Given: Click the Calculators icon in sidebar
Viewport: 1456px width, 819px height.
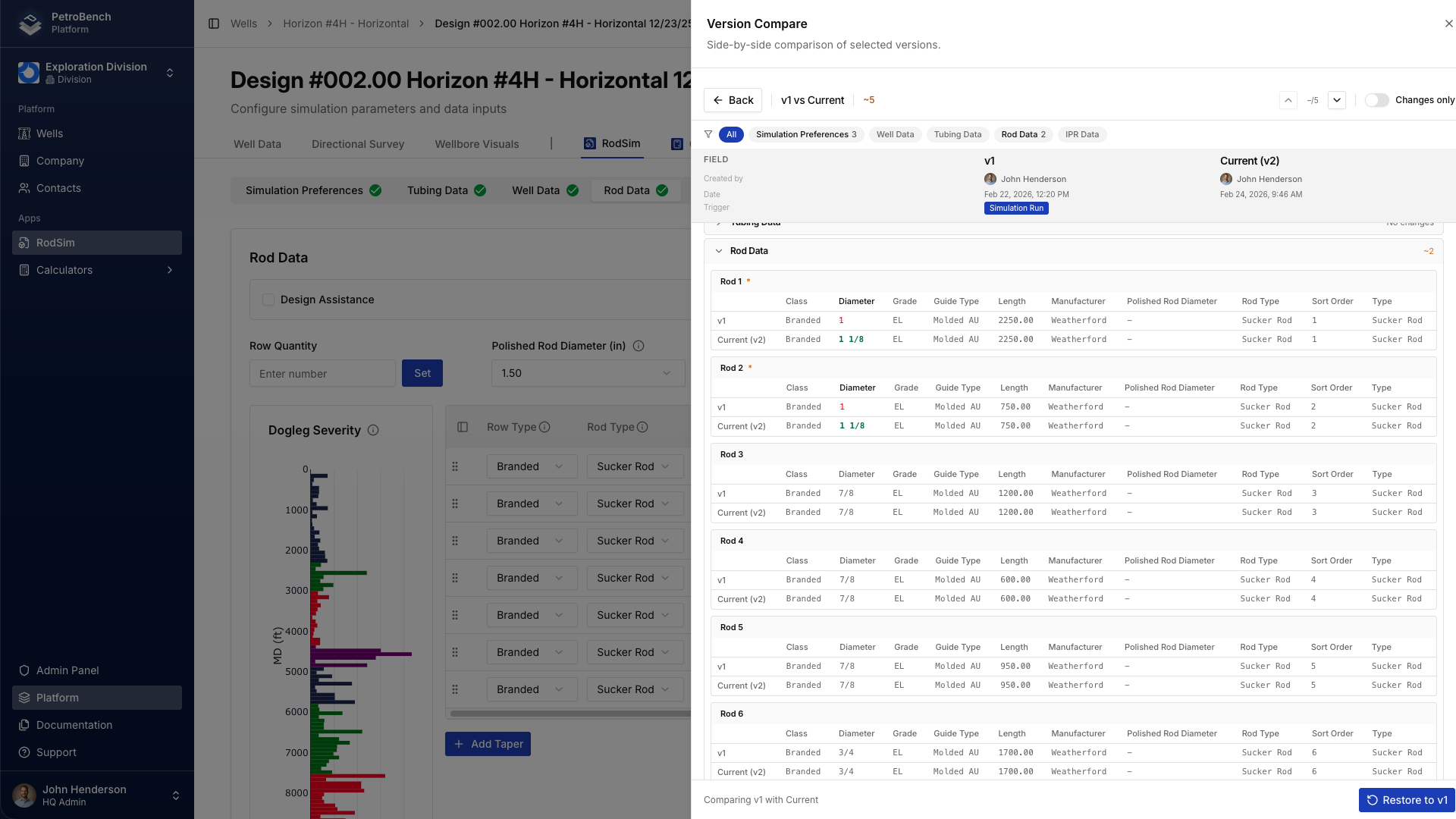Looking at the screenshot, I should (26, 270).
